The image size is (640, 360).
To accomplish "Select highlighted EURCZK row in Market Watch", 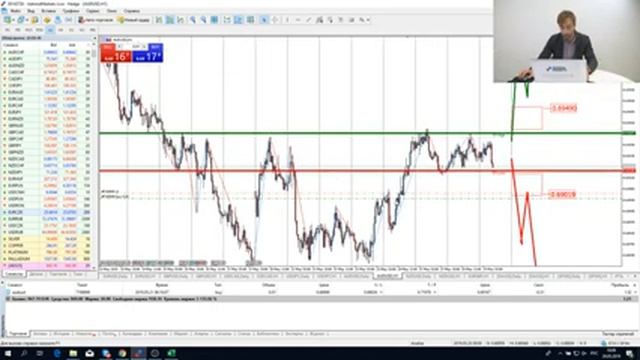I will coord(47,212).
